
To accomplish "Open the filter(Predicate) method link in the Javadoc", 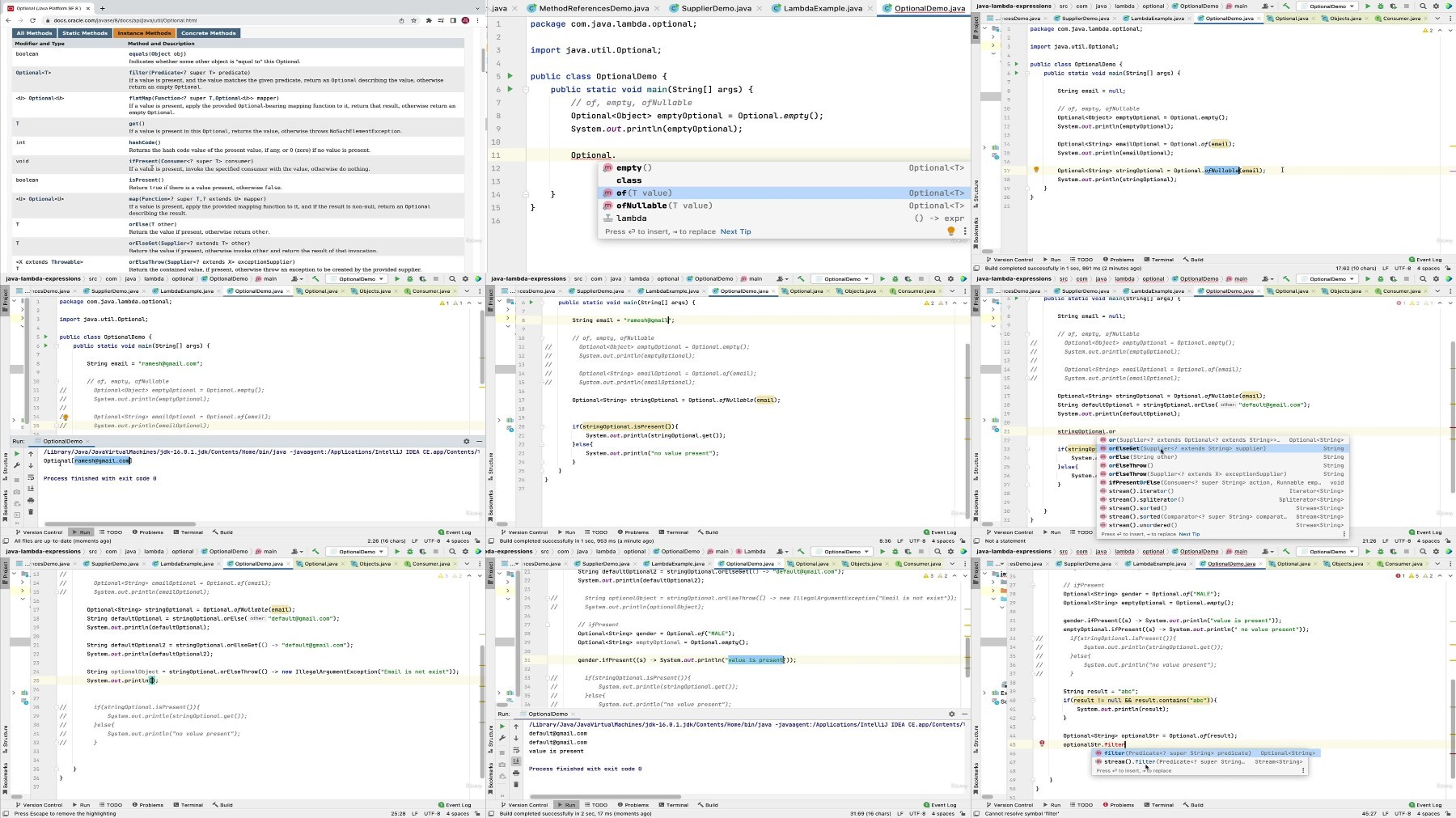I will pyautogui.click(x=189, y=73).
